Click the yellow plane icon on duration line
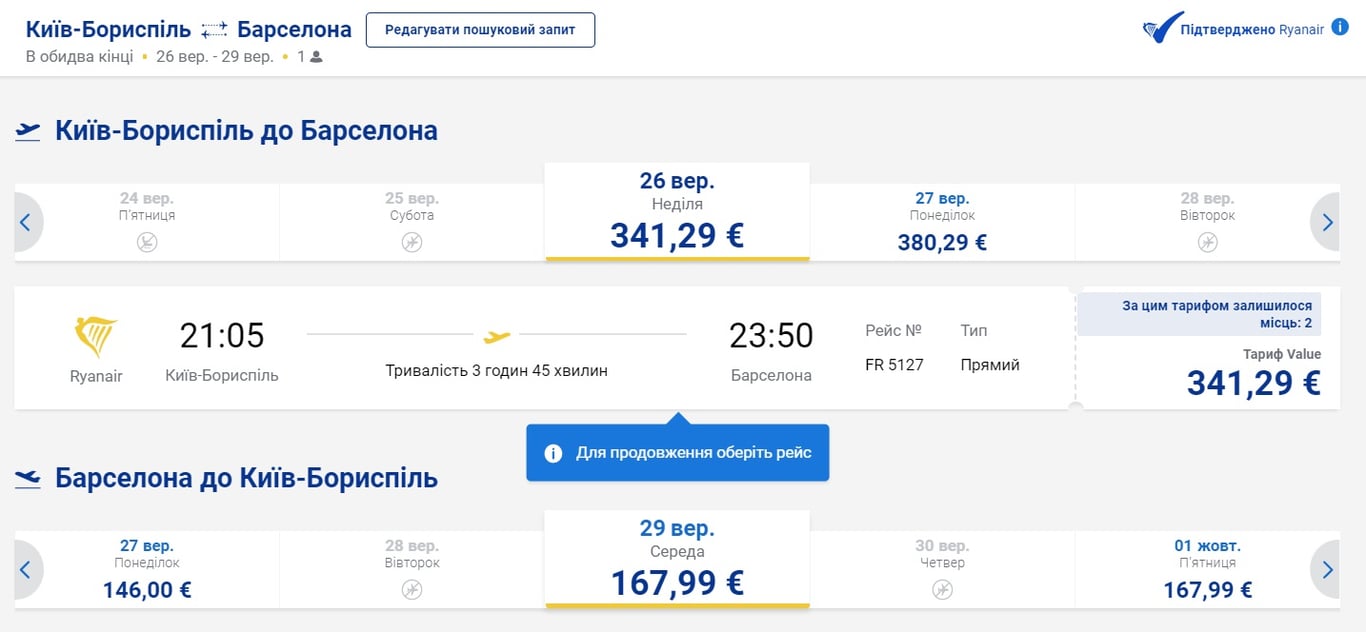This screenshot has width=1366, height=632. [496, 336]
